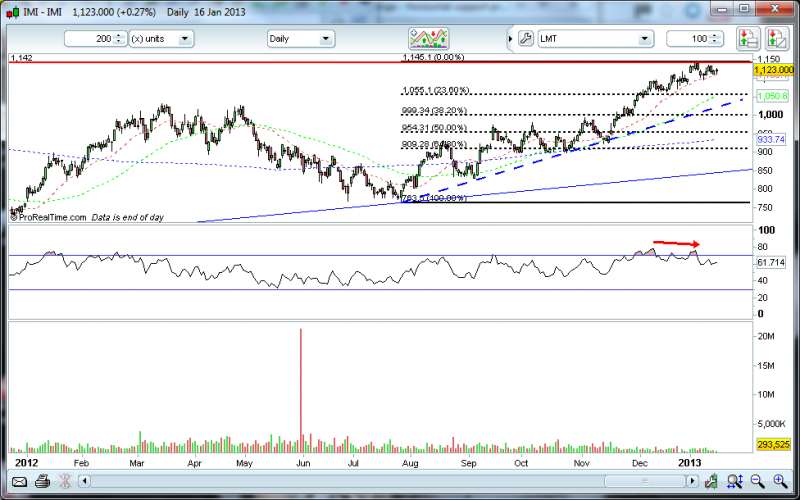Click the scrollbar left arrow button
This screenshot has width=800, height=500.
85,482
